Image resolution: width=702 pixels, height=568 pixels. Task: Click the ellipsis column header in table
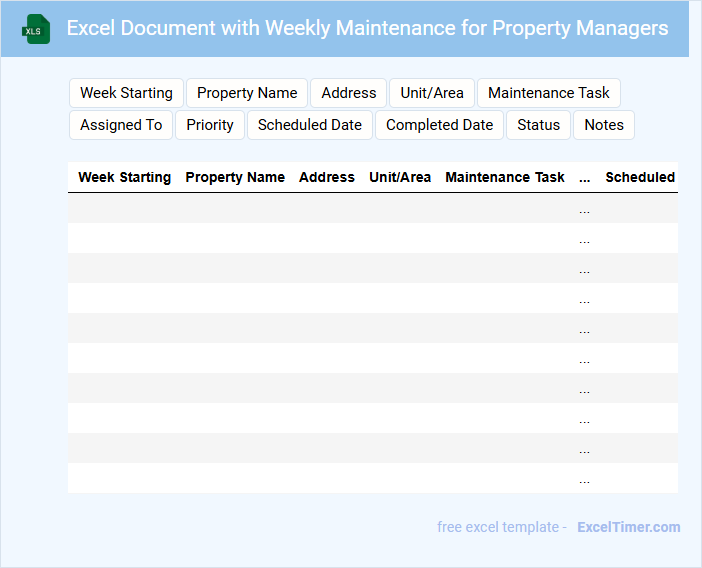(x=584, y=179)
